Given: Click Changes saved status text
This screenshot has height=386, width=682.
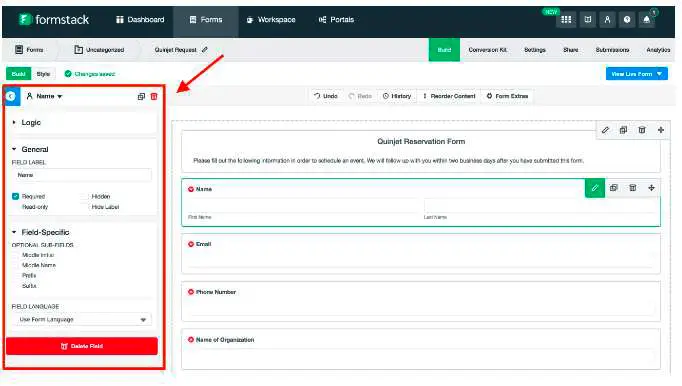Looking at the screenshot, I should coord(94,74).
